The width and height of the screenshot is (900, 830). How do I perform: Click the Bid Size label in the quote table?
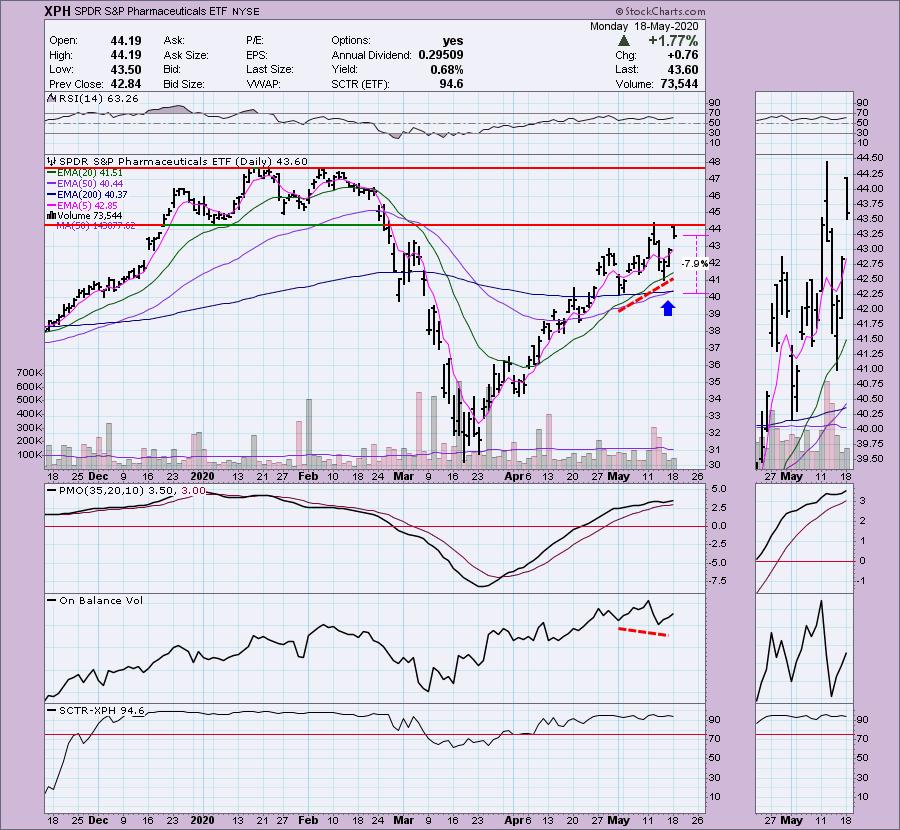pyautogui.click(x=184, y=84)
